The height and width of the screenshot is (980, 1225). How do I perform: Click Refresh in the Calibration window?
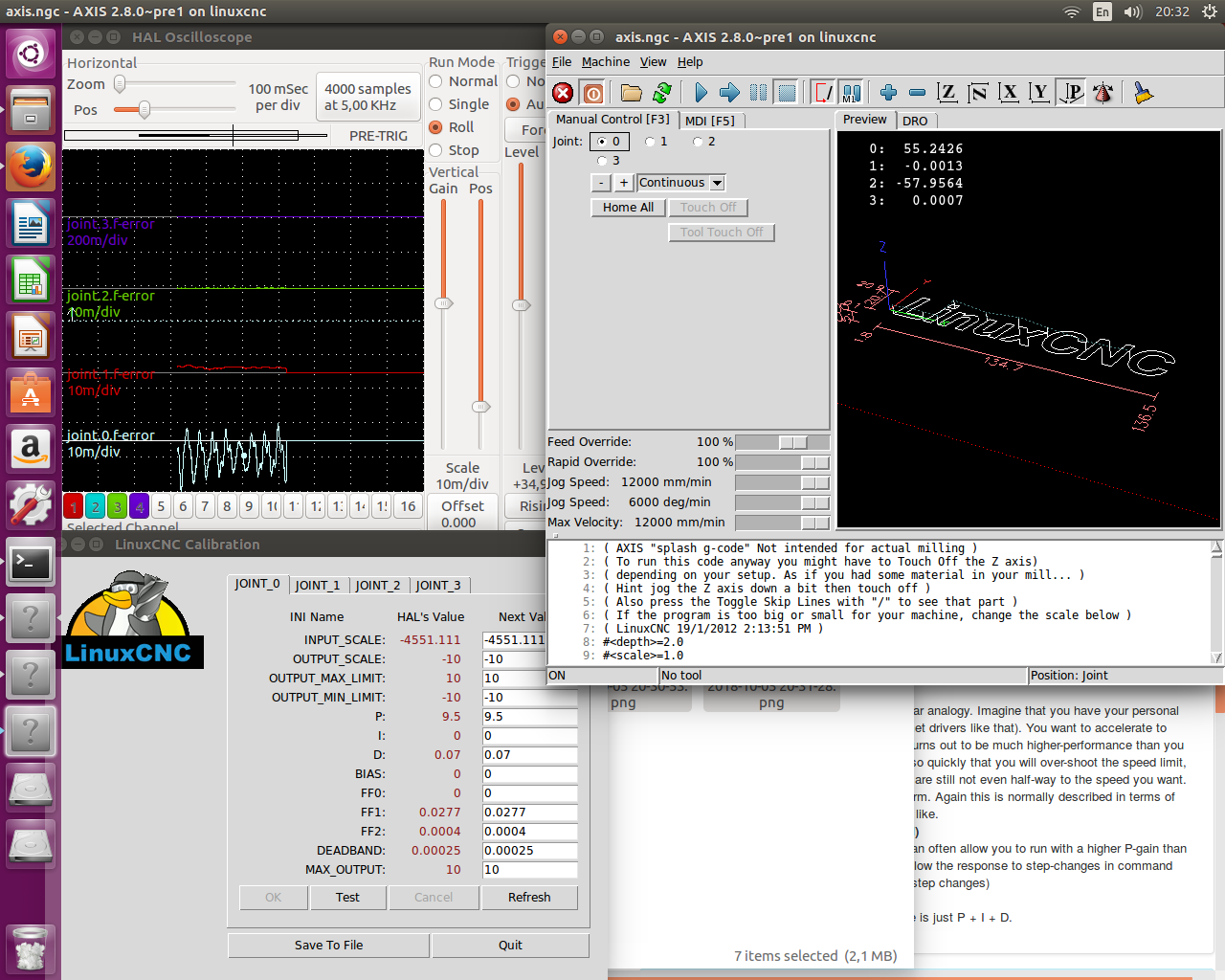pyautogui.click(x=529, y=898)
